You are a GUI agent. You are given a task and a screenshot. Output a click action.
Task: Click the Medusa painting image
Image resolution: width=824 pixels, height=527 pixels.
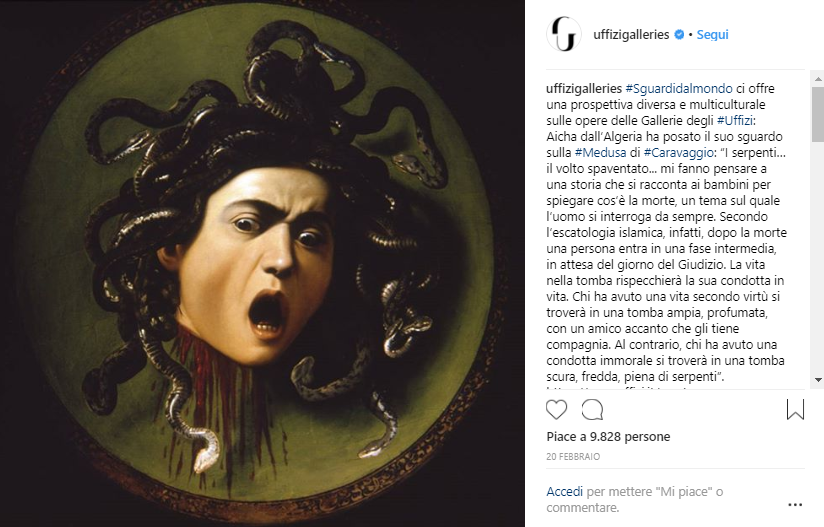(262, 263)
